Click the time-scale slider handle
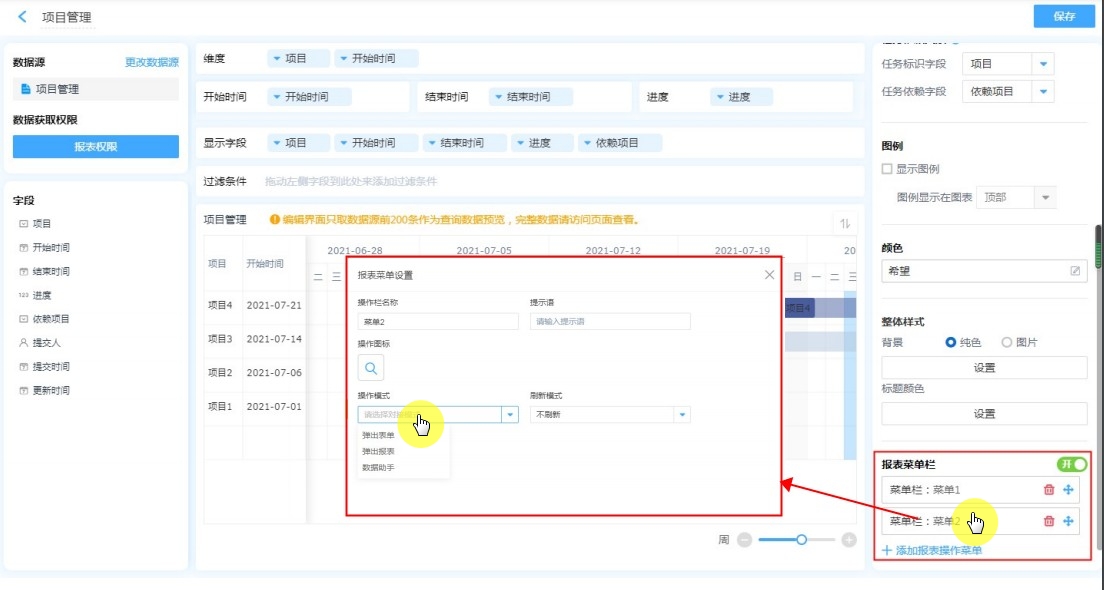The image size is (1104, 590). (x=801, y=540)
